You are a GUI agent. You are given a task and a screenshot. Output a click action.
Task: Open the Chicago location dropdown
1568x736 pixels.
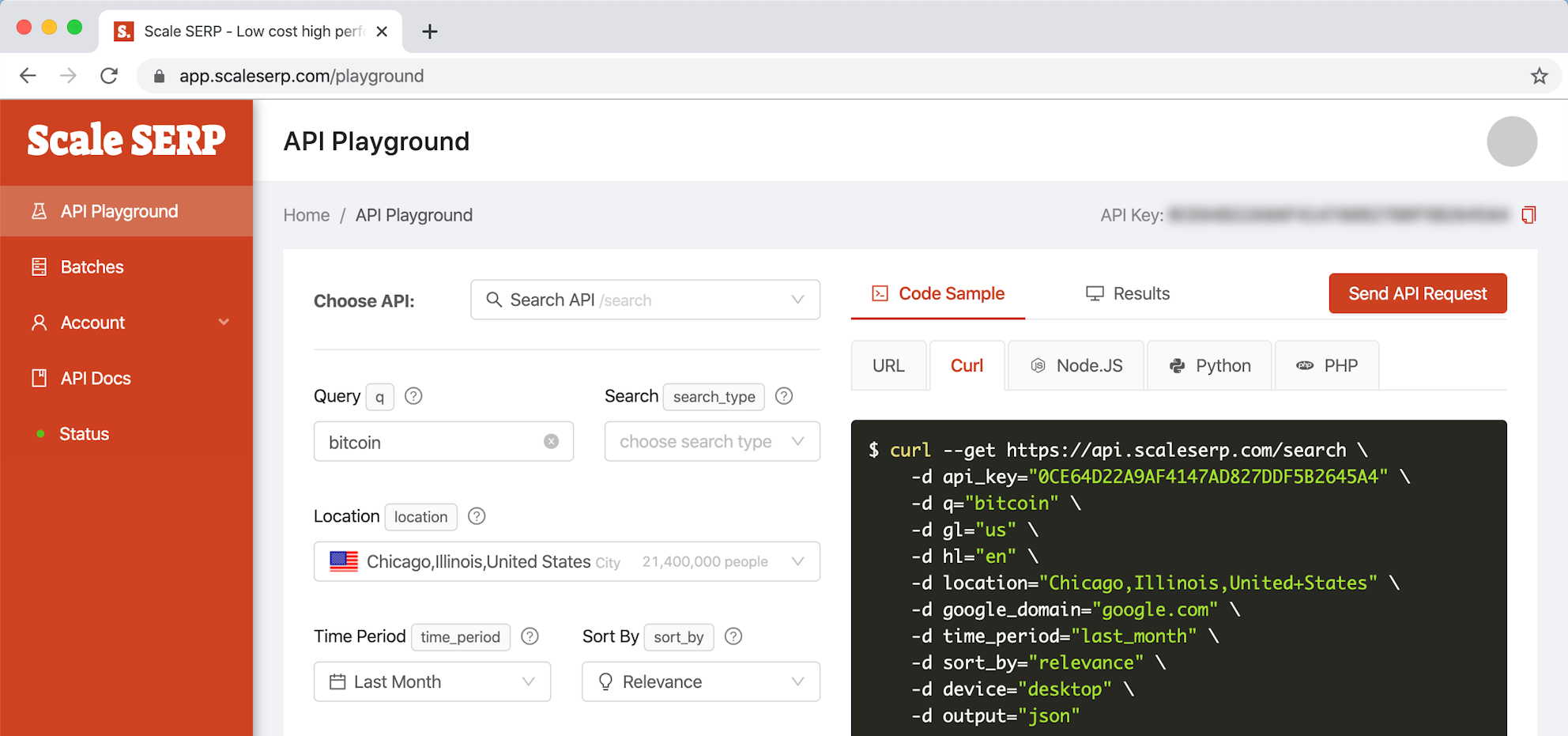coord(566,562)
